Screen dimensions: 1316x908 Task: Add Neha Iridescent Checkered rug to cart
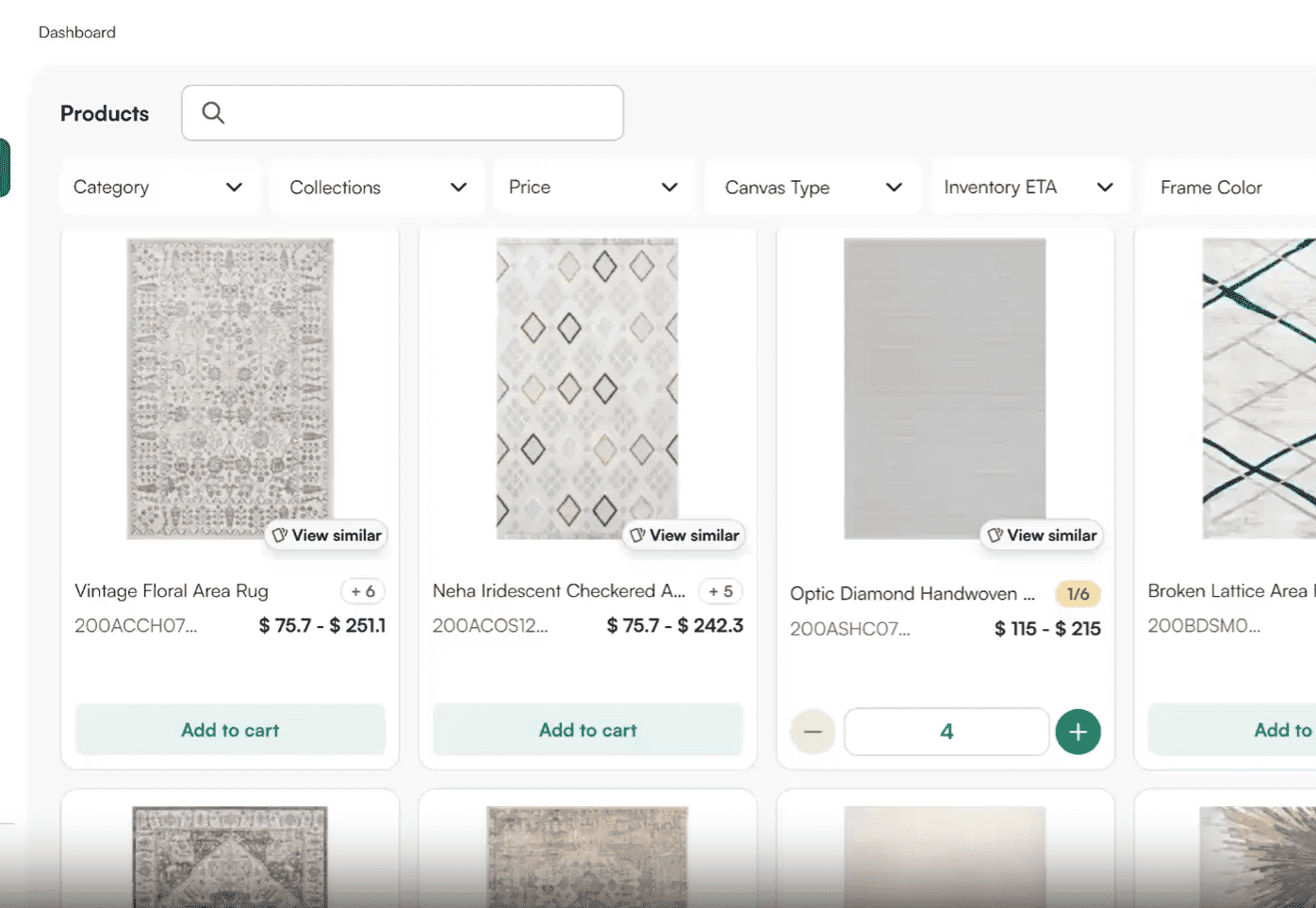coord(587,730)
